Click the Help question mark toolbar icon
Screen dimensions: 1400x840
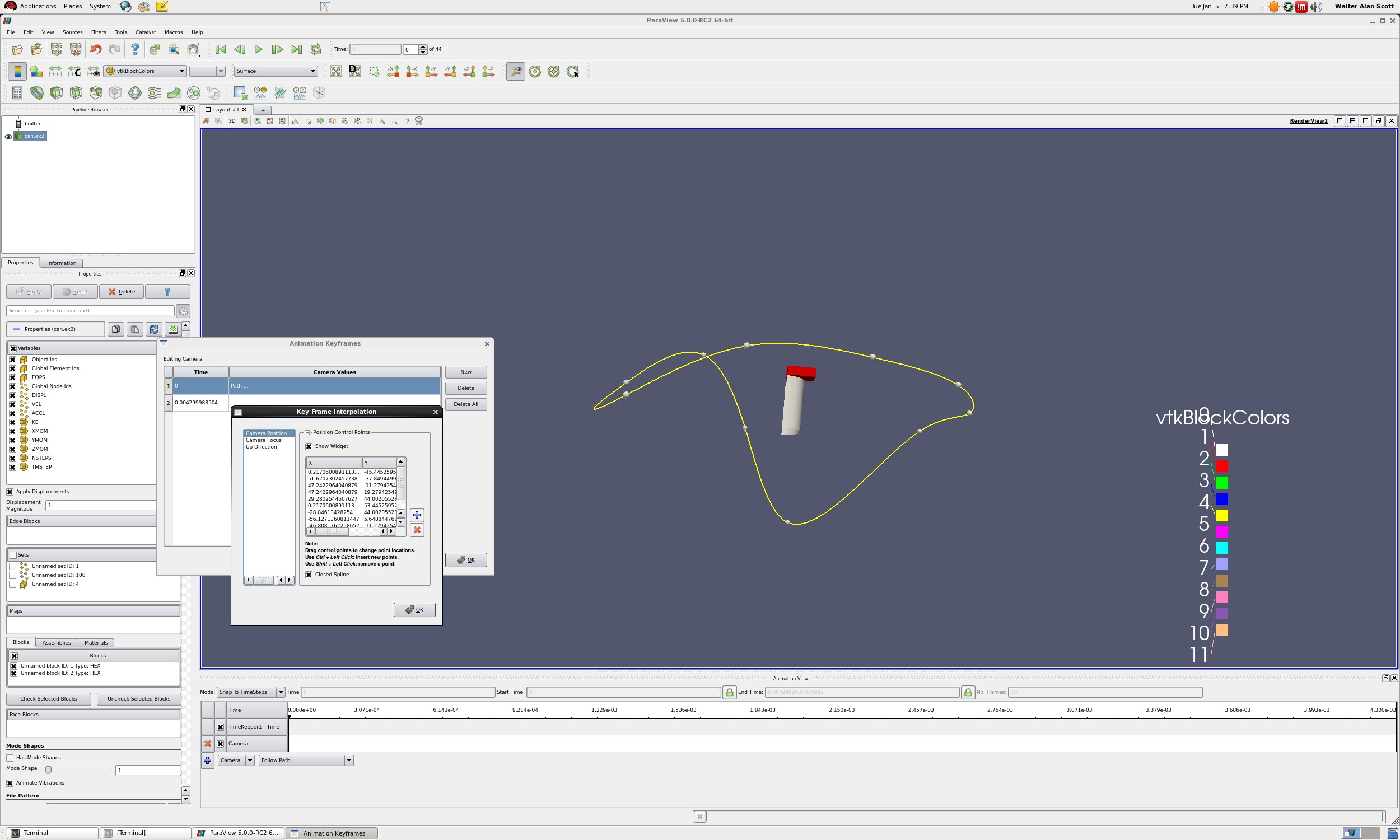(x=135, y=50)
